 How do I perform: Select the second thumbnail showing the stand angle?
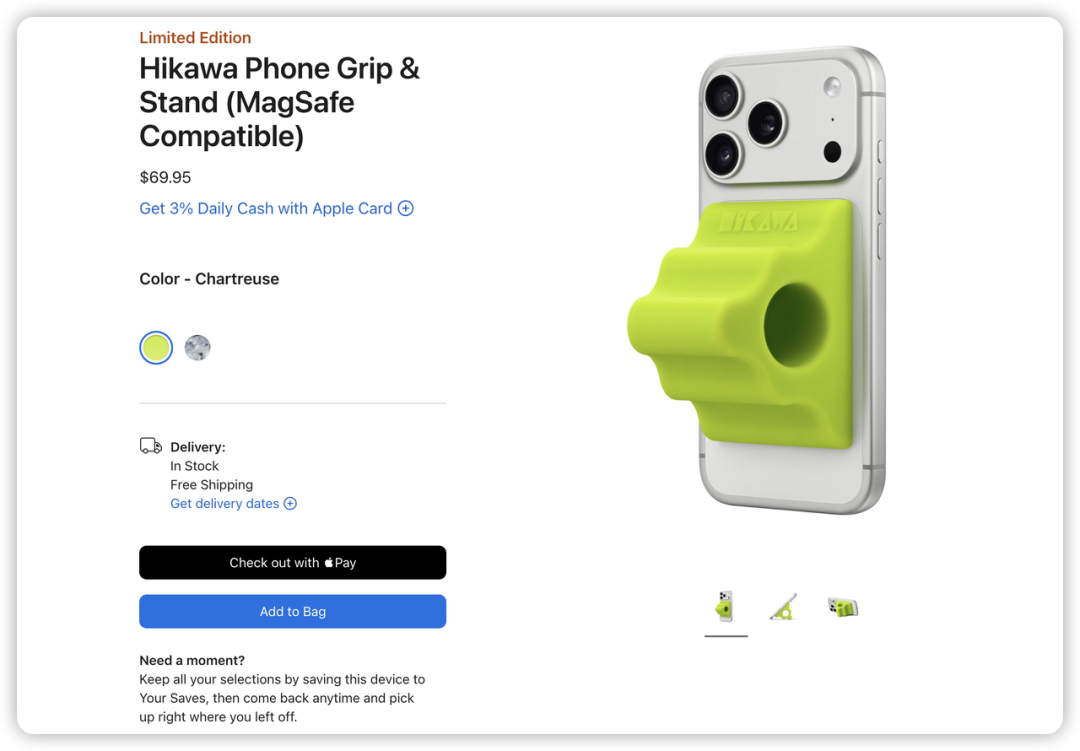pos(784,607)
